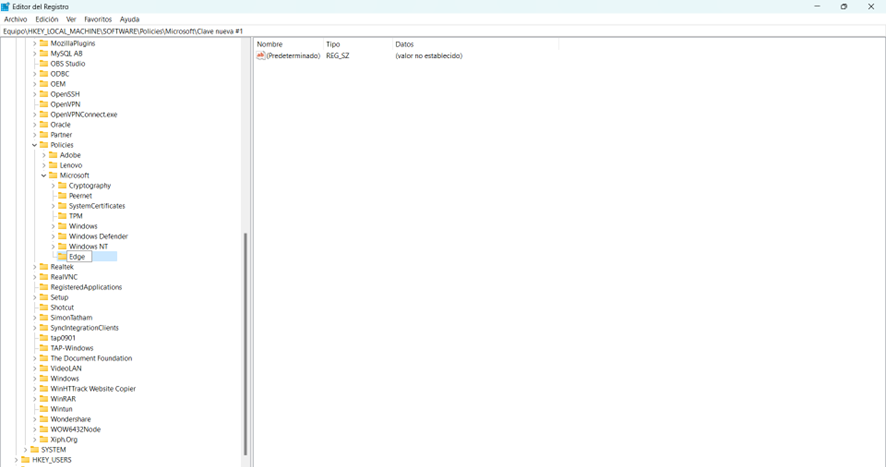886x467 pixels.
Task: Click the Windows Defender folder icon
Action: pyautogui.click(x=62, y=236)
